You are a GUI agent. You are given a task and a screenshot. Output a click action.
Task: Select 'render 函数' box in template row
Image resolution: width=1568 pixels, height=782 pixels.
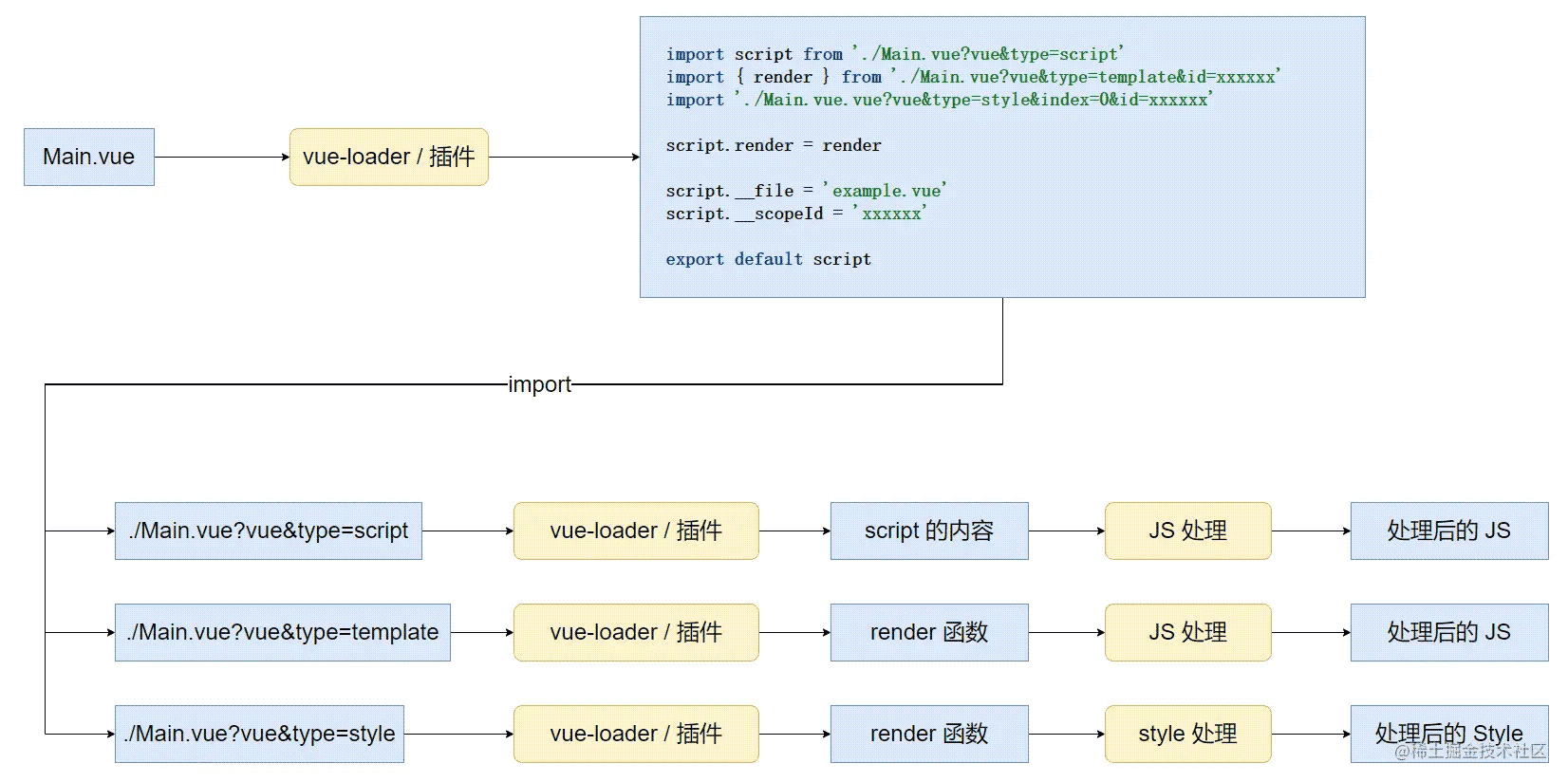(x=929, y=632)
